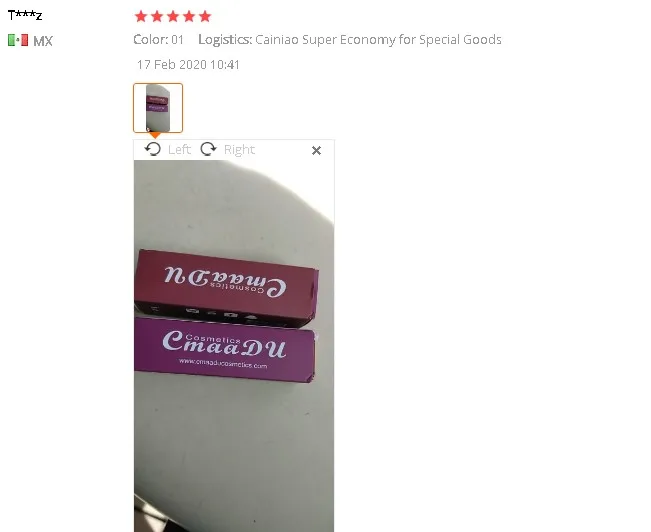
Task: Click the "Left" rotate text label
Action: [x=179, y=150]
